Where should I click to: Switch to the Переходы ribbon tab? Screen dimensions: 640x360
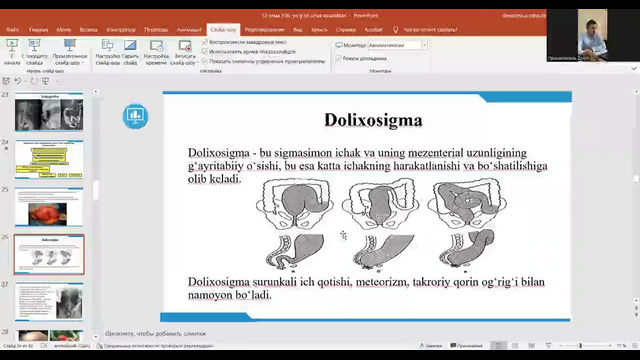156,30
